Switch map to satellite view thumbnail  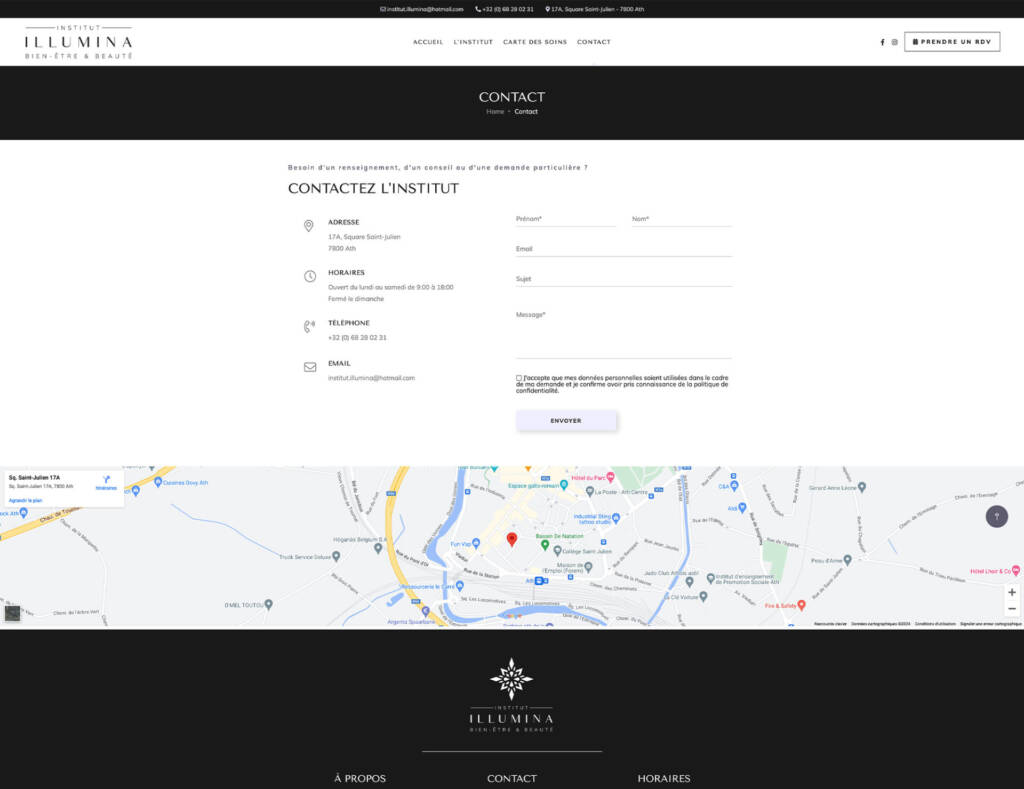[12, 613]
